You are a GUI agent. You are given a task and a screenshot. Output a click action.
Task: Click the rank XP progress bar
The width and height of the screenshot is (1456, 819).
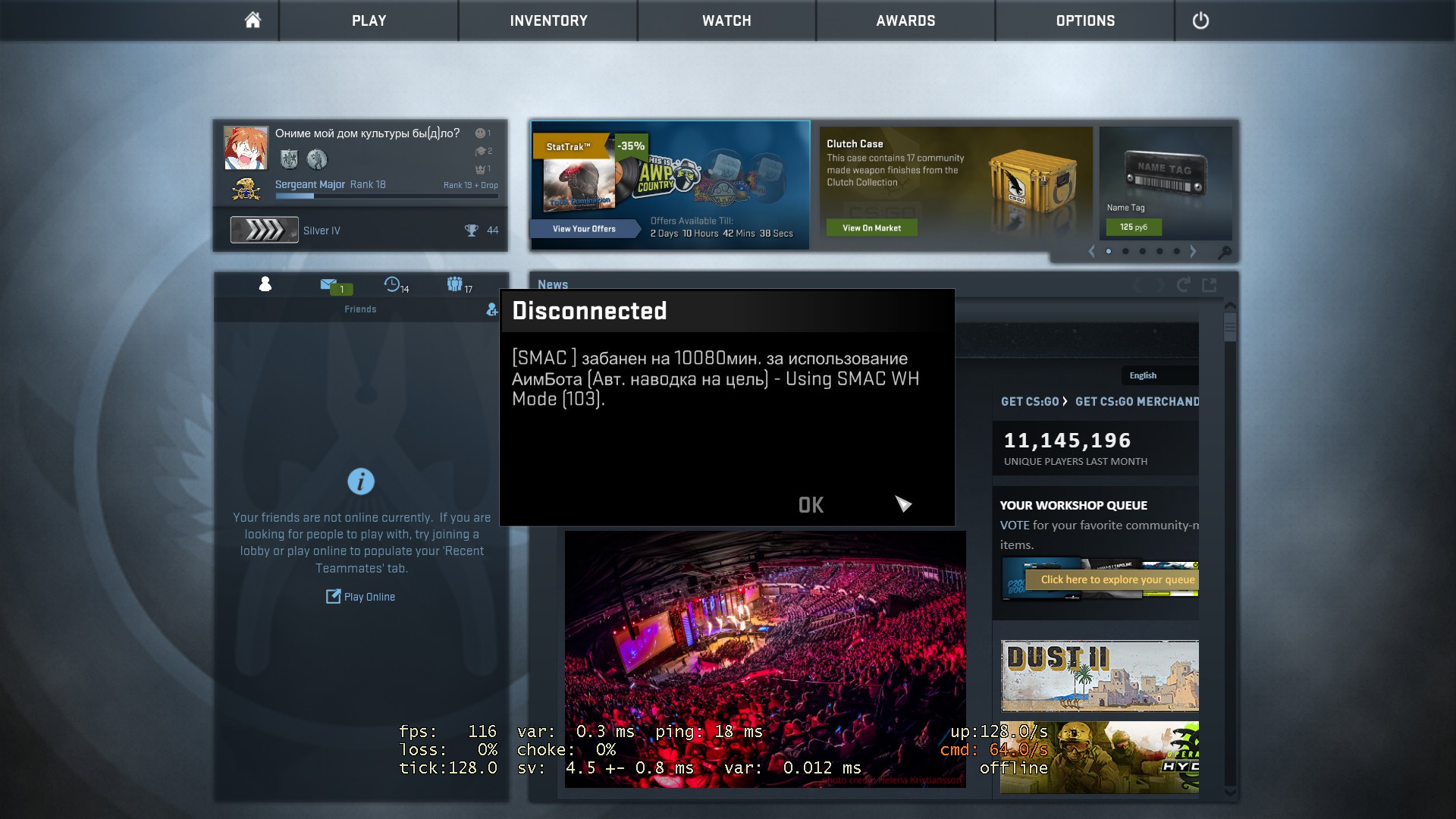[387, 196]
